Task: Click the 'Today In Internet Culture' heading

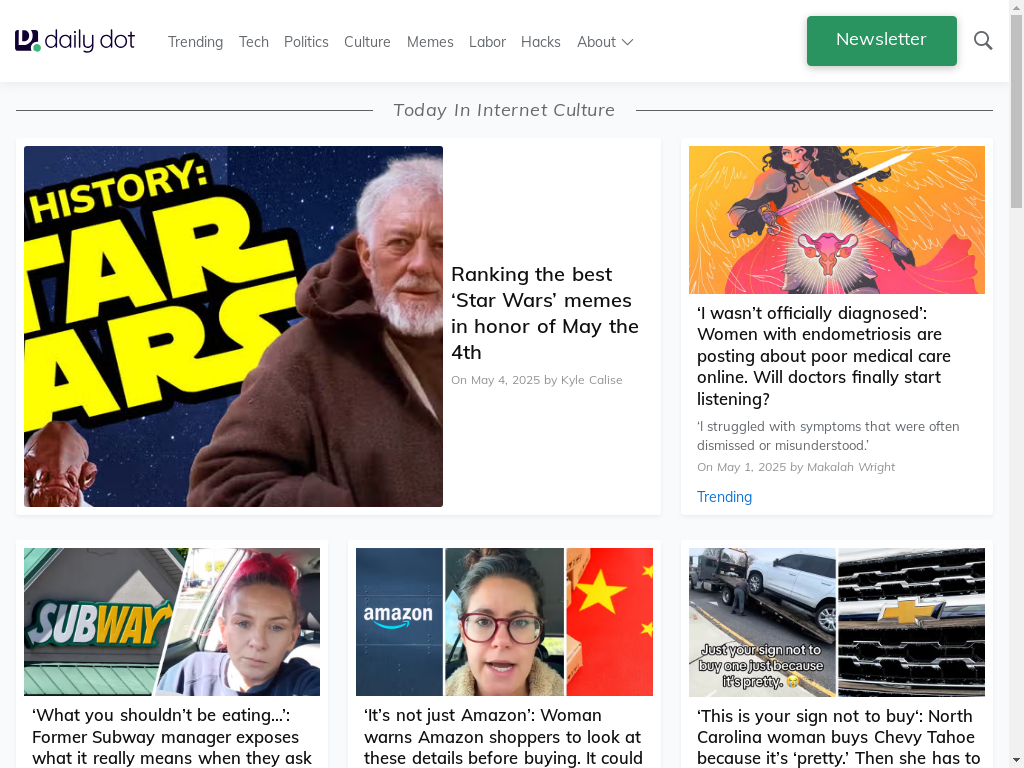Action: [x=504, y=110]
